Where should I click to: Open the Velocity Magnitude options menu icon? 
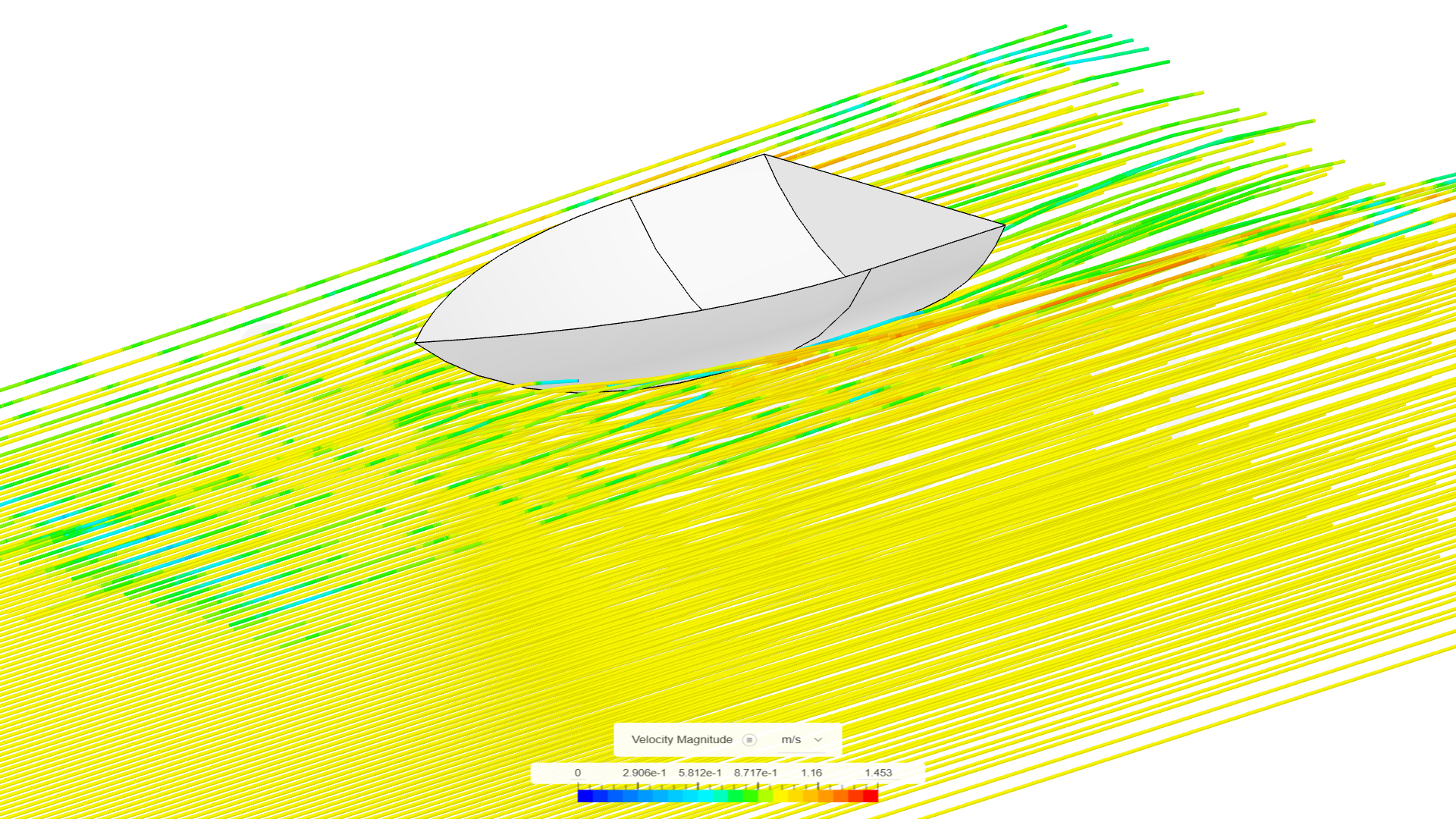[749, 739]
